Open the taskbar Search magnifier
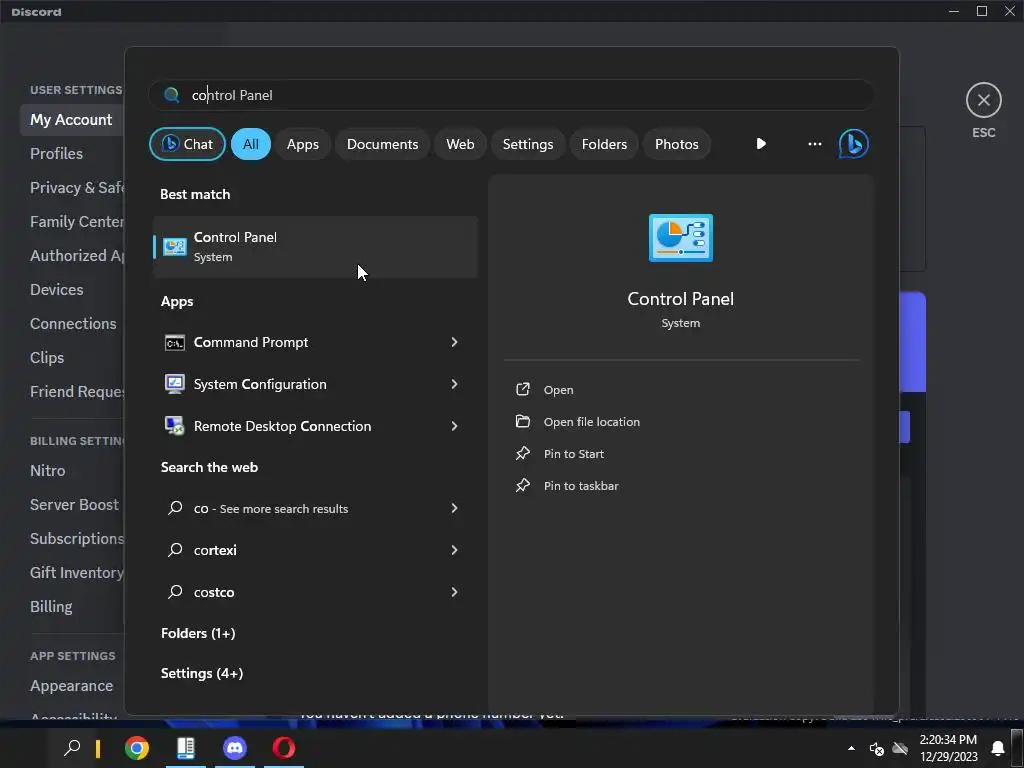The image size is (1024, 768). (72, 747)
